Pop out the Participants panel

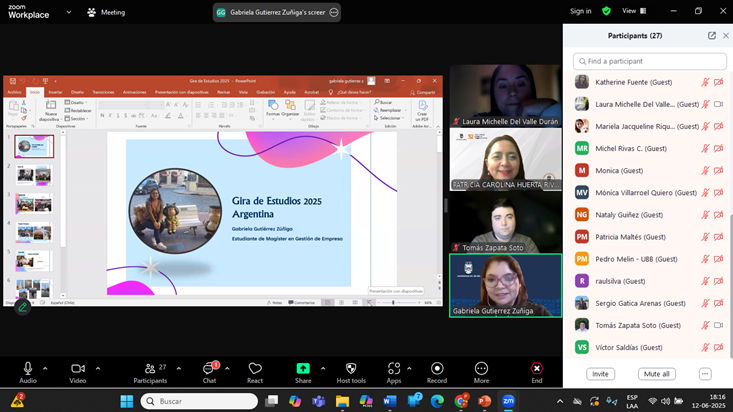click(x=711, y=36)
